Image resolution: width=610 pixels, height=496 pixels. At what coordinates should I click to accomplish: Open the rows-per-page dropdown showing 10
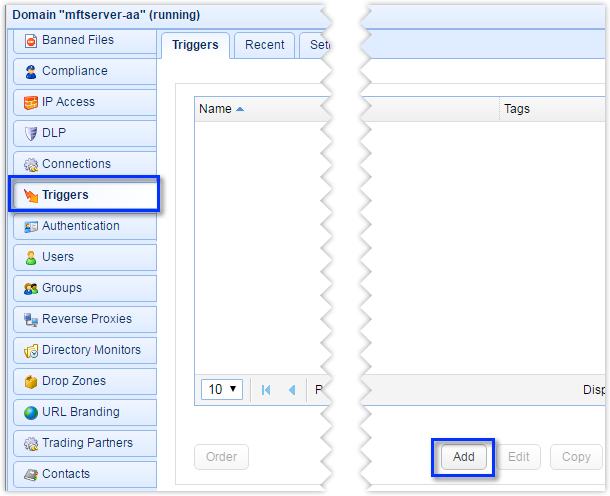tap(222, 389)
